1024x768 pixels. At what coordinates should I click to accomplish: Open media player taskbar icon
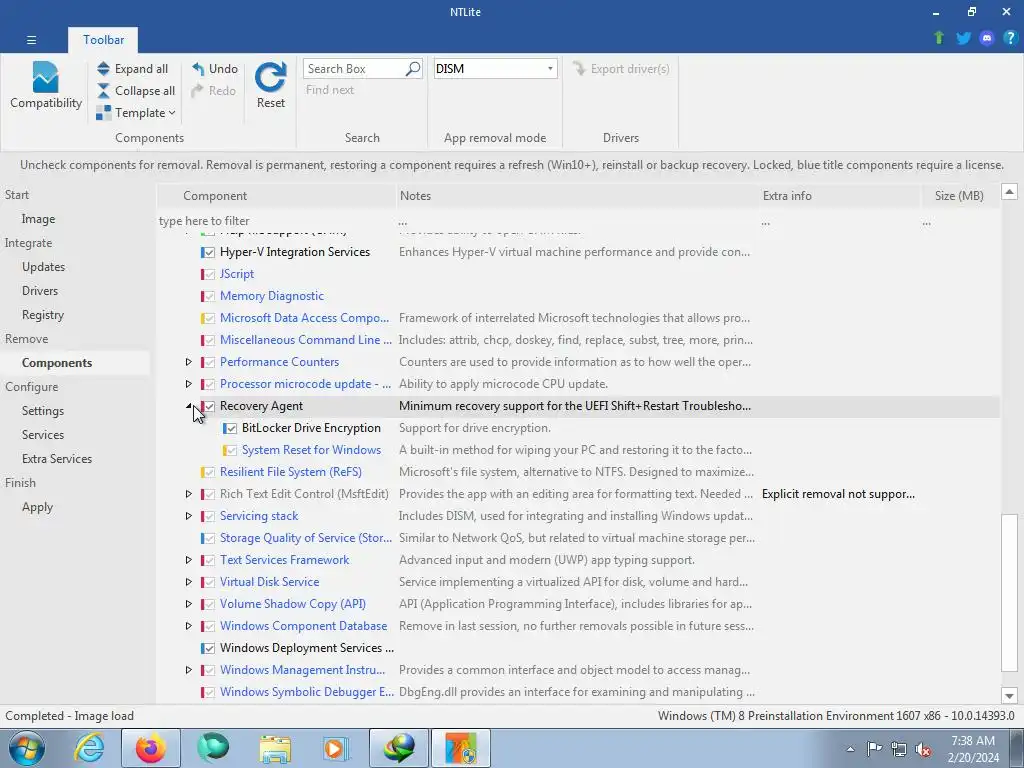tap(337, 748)
